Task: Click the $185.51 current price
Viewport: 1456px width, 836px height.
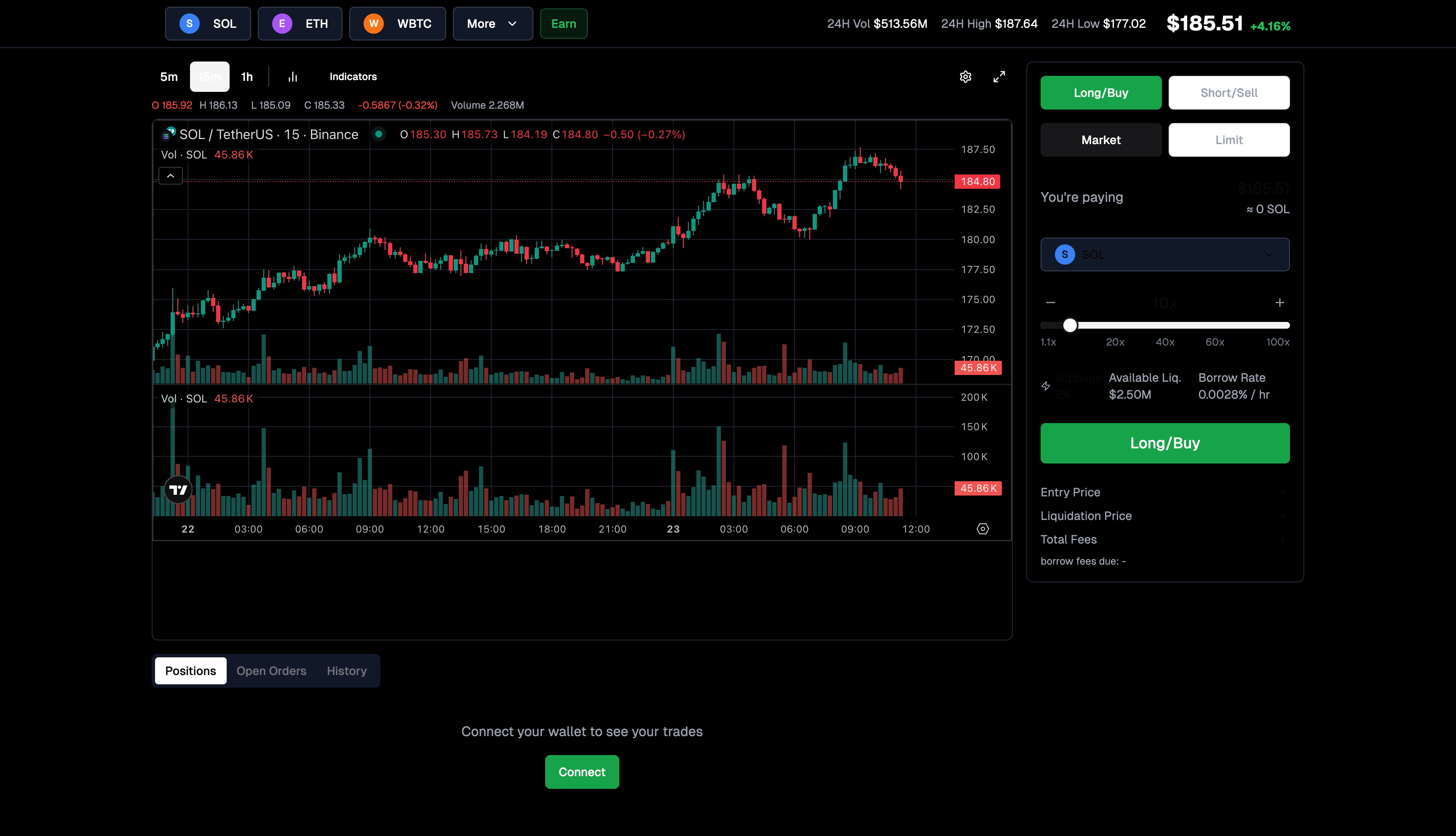Action: coord(1204,24)
